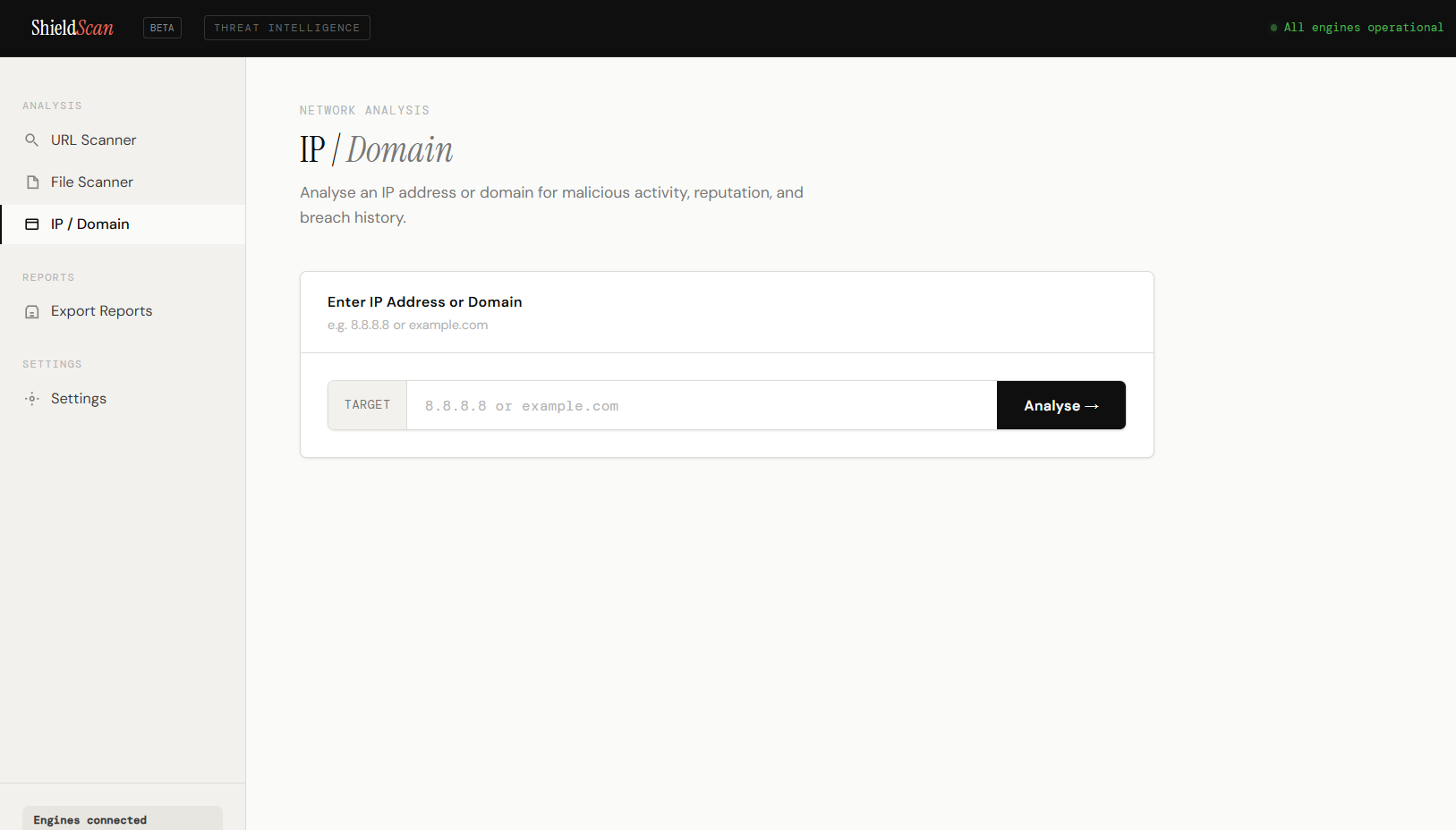1456x830 pixels.
Task: Click the URL Scanner magnifier icon
Action: pyautogui.click(x=32, y=140)
